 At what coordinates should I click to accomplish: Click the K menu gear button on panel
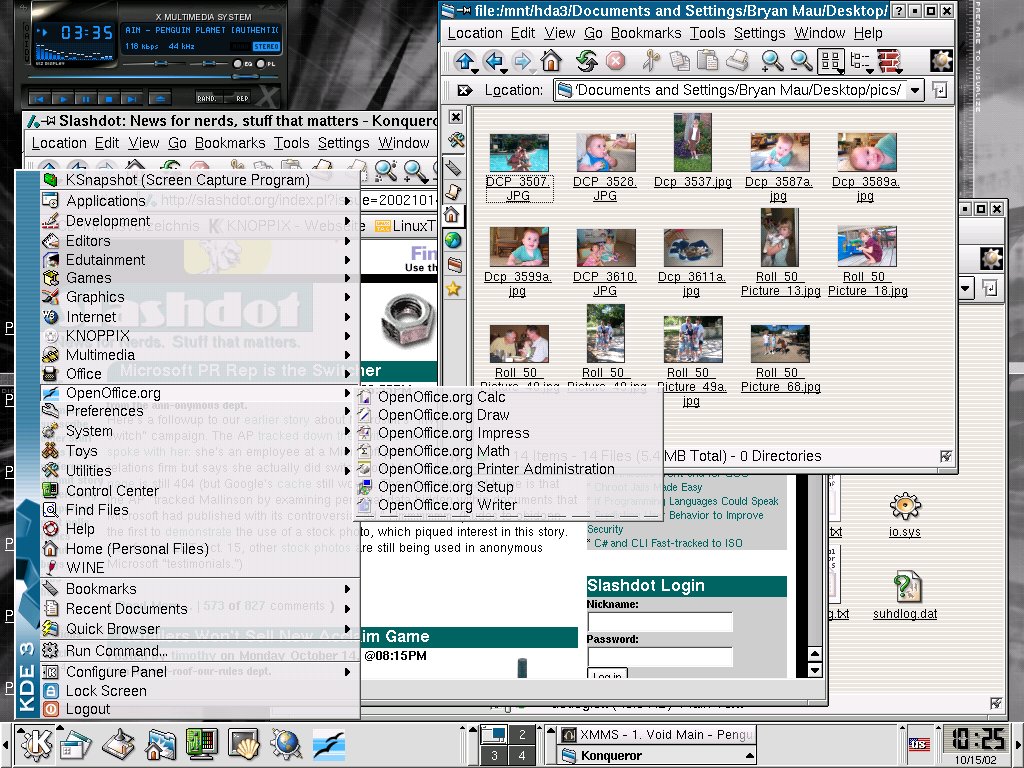pyautogui.click(x=36, y=744)
